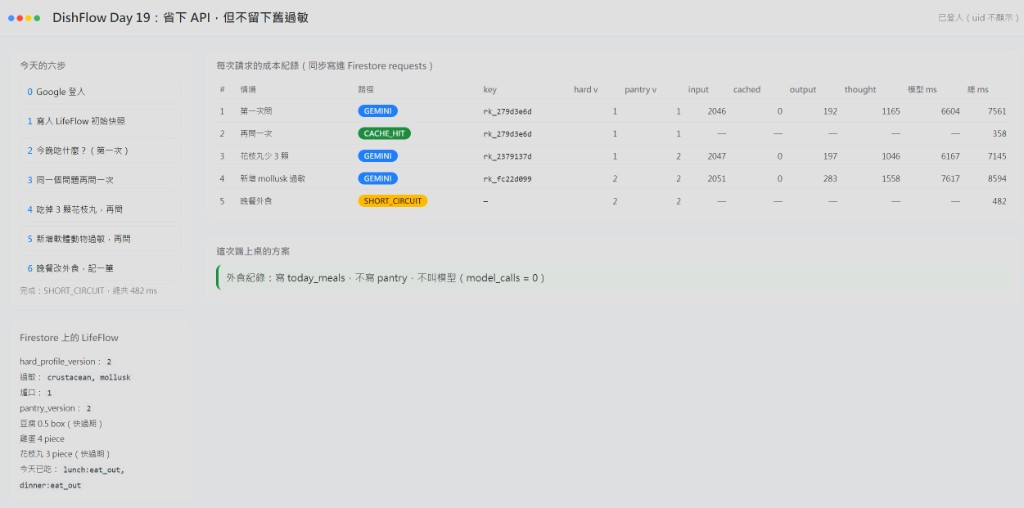Click the CACHE_HIT badge in row 2
This screenshot has height=508, width=1024.
pyautogui.click(x=384, y=134)
